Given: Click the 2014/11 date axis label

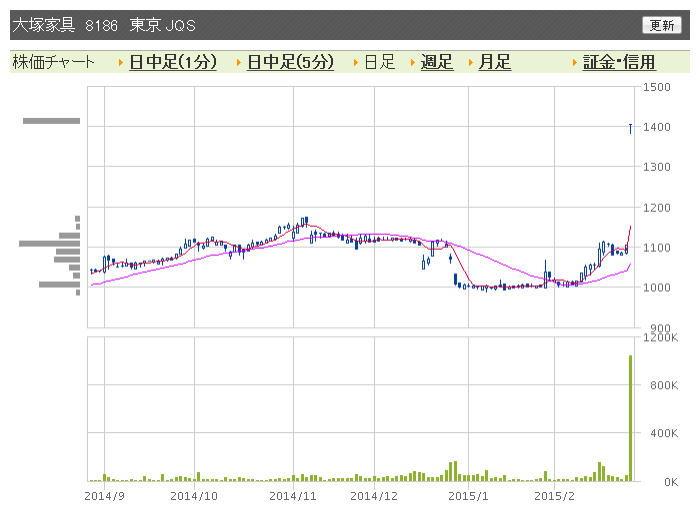Looking at the screenshot, I should pos(293,496).
